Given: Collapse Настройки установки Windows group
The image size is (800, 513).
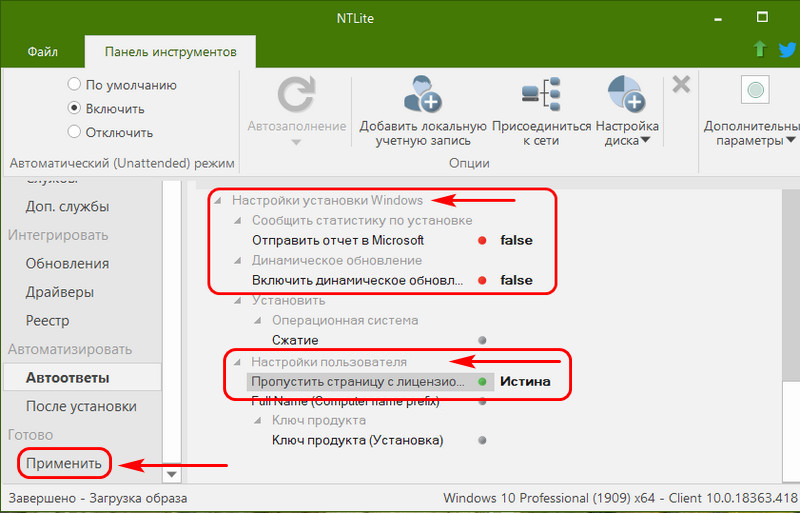Looking at the screenshot, I should [218, 201].
